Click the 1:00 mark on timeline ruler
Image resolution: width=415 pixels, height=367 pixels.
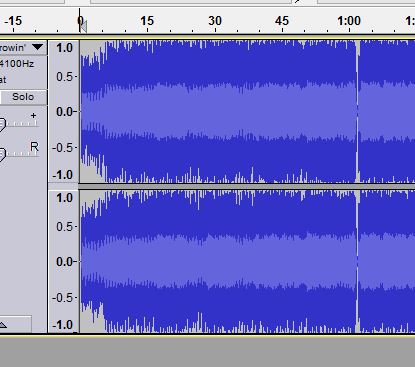349,21
